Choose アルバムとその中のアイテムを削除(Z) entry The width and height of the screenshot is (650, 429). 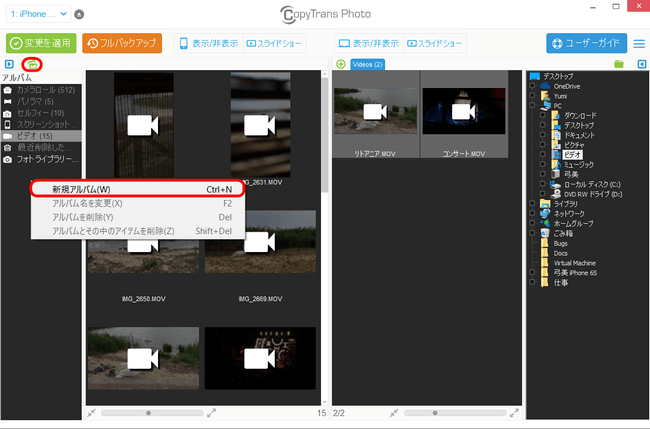pyautogui.click(x=138, y=231)
